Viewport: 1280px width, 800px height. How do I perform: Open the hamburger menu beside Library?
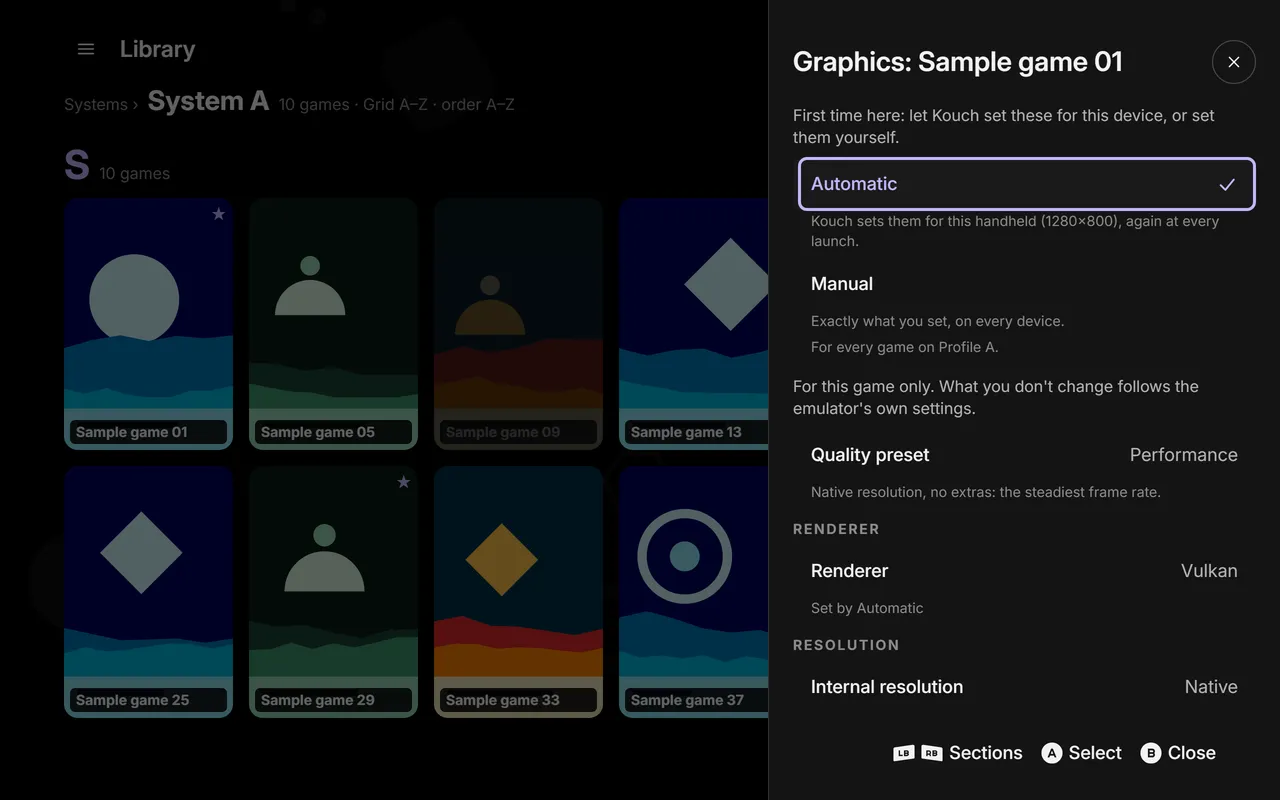tap(86, 49)
